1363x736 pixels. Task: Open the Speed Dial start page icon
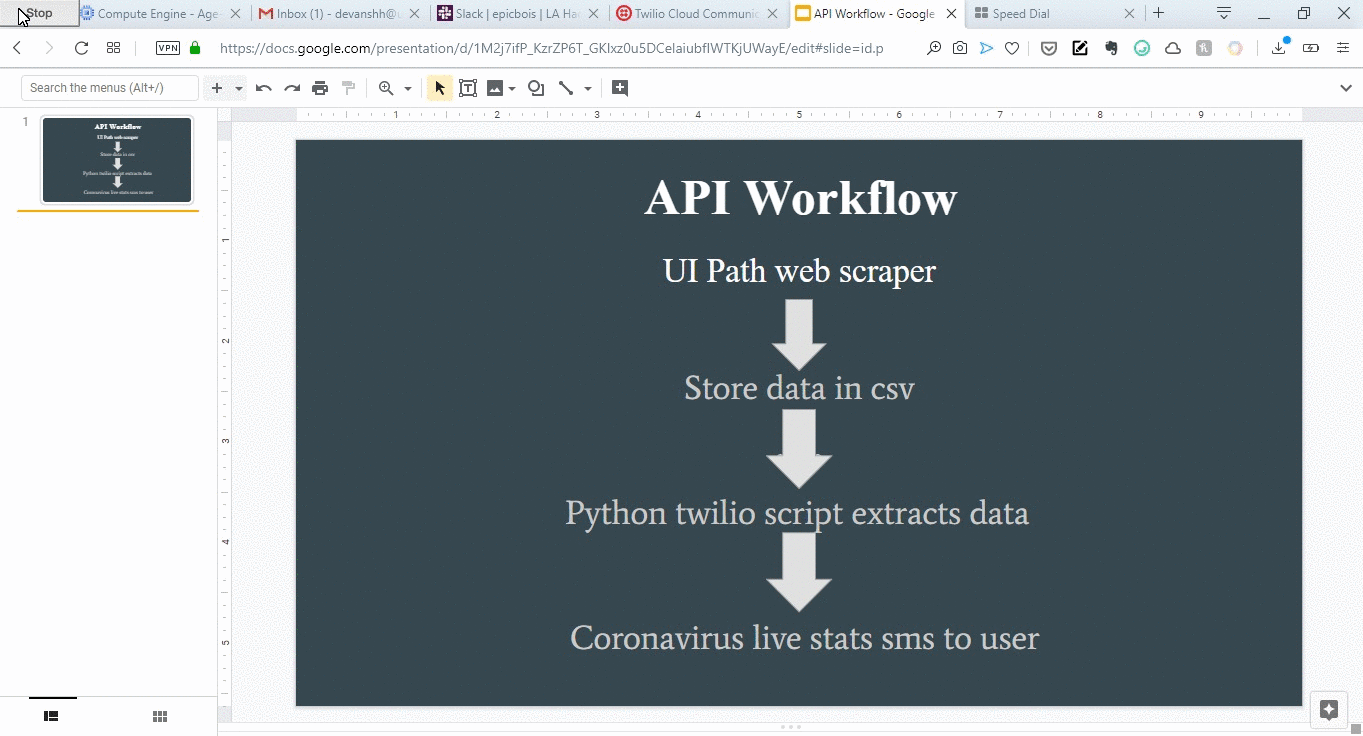[114, 48]
